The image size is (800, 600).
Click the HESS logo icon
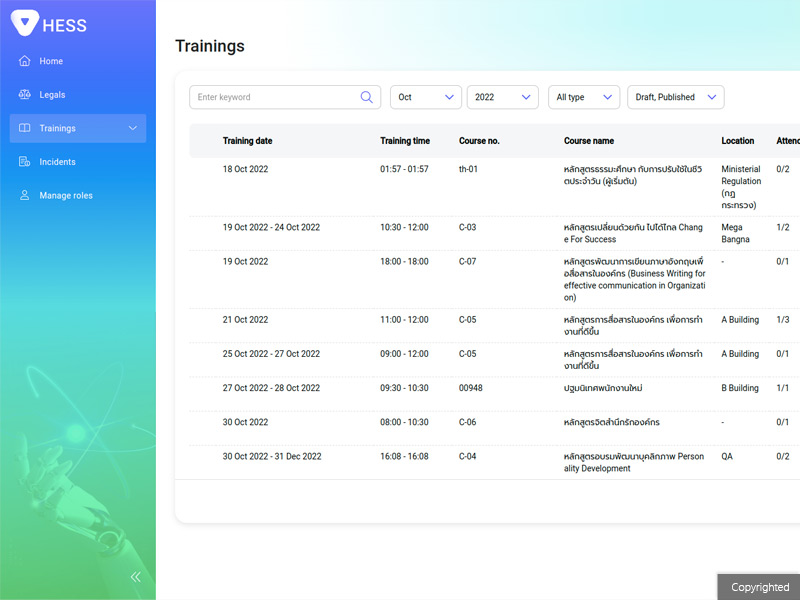[25, 23]
